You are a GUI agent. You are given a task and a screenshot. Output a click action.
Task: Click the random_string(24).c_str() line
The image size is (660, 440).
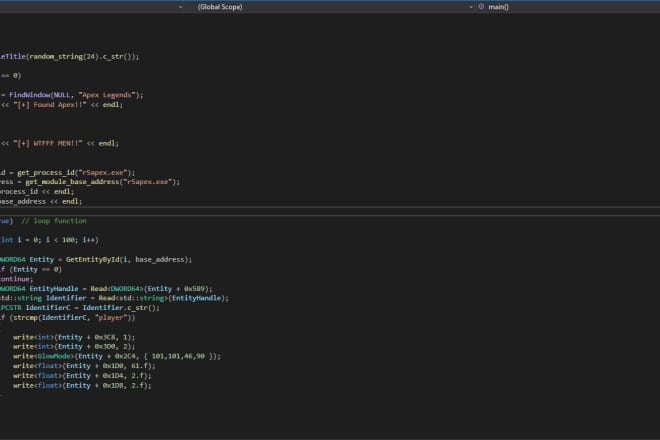[x=69, y=56]
